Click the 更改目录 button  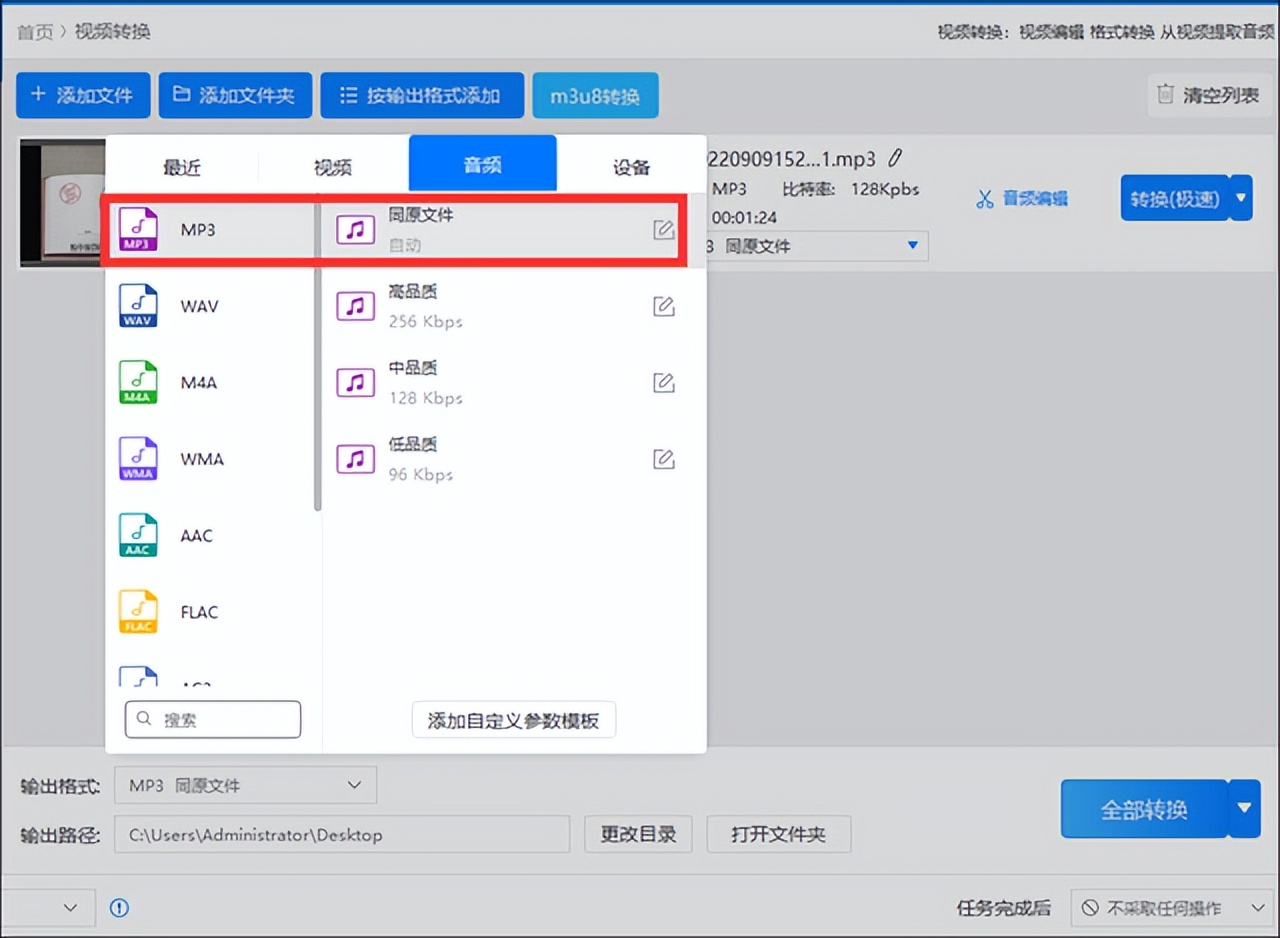[x=638, y=834]
